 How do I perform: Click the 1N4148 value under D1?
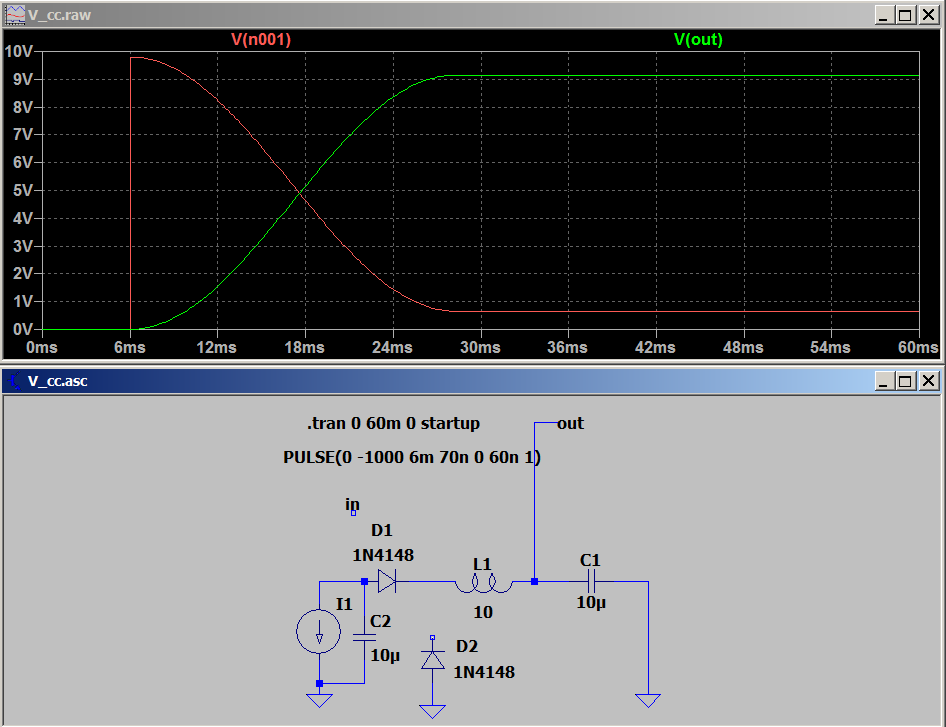(x=382, y=555)
